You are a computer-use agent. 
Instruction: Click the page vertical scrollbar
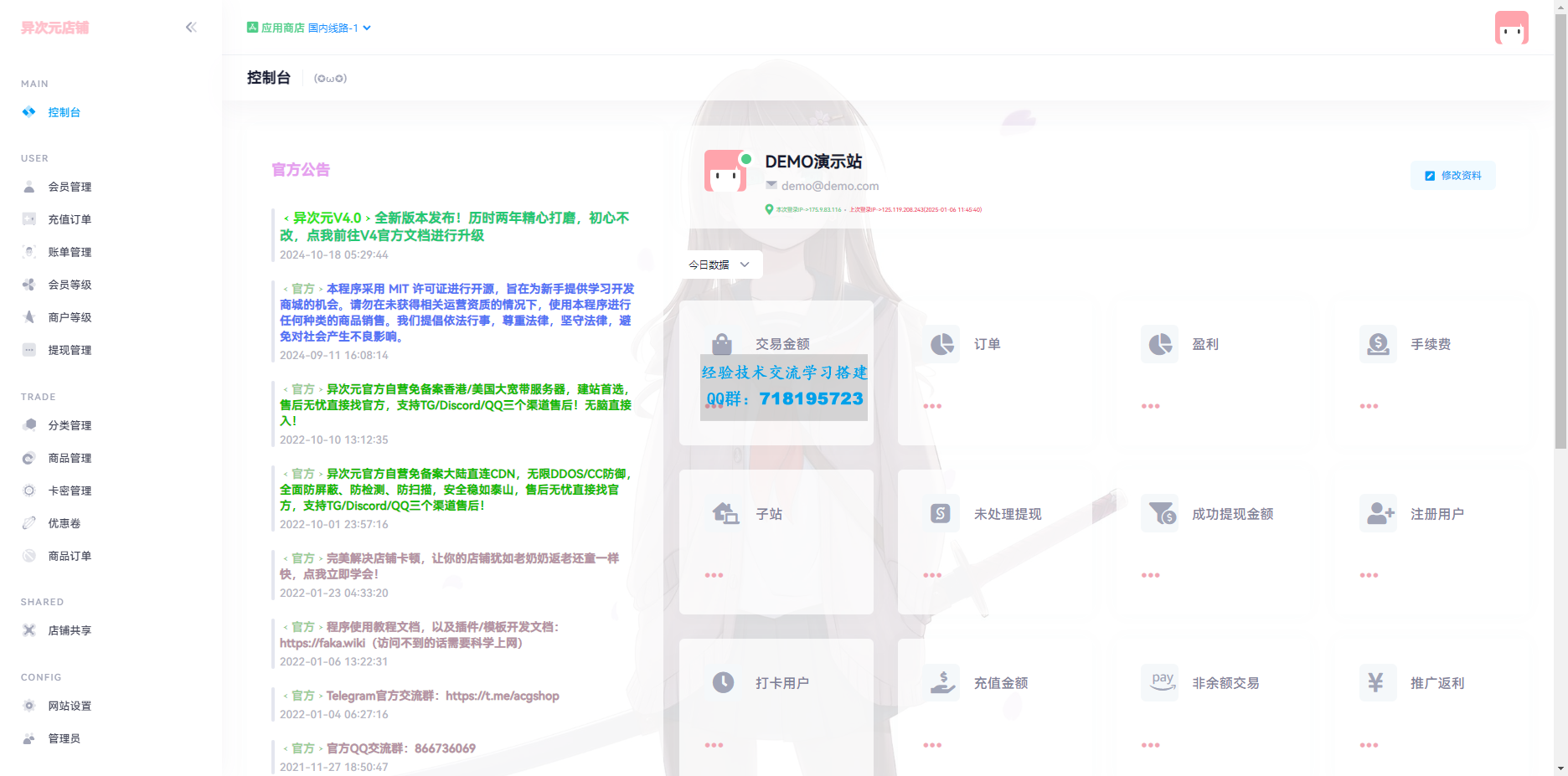[x=1560, y=251]
